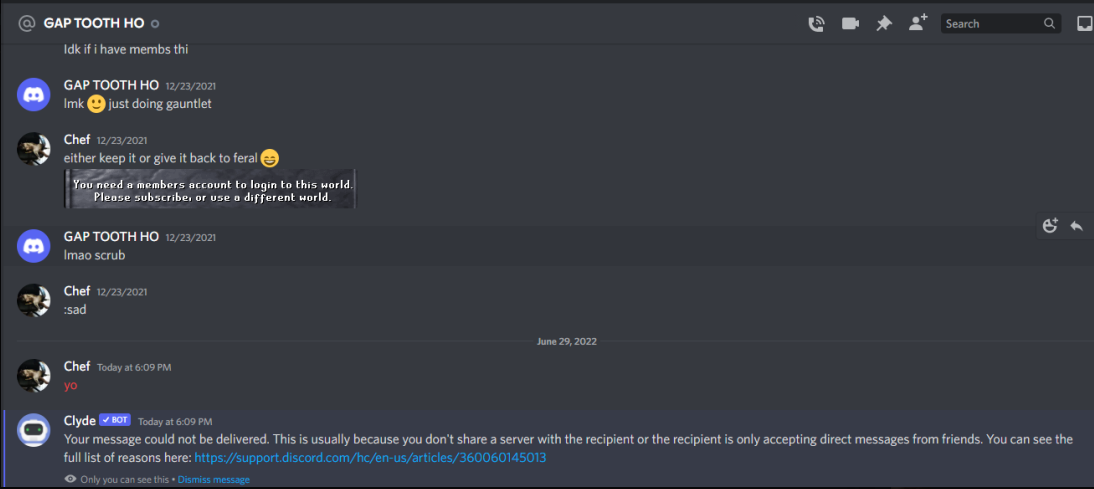
Task: Type in the Search field
Action: [990, 24]
